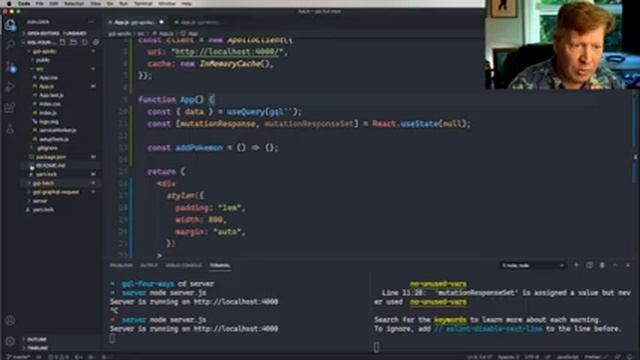Click the Spaces indentation status bar item
640x360 pixels.
click(508, 357)
